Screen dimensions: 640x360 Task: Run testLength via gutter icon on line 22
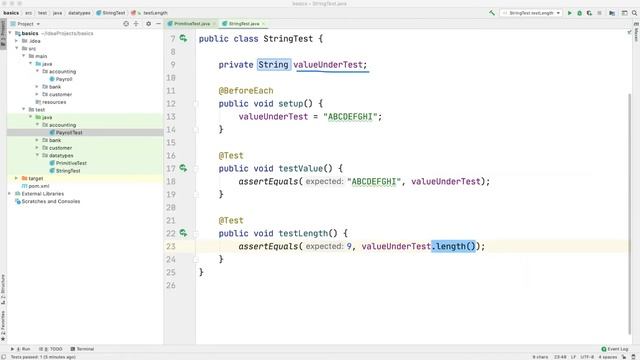pos(183,233)
